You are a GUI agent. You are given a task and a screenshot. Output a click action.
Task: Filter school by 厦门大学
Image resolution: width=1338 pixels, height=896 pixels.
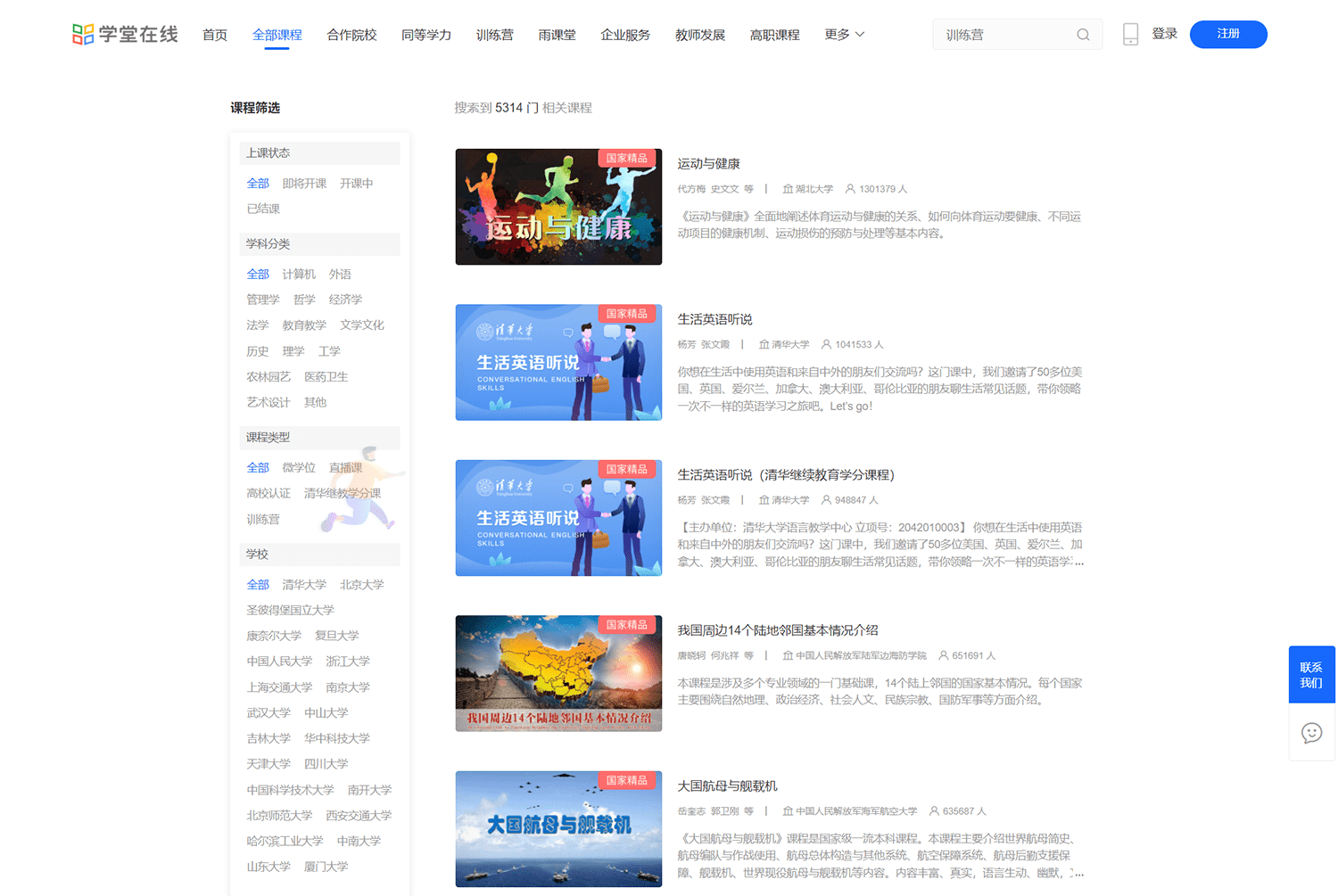pos(326,867)
